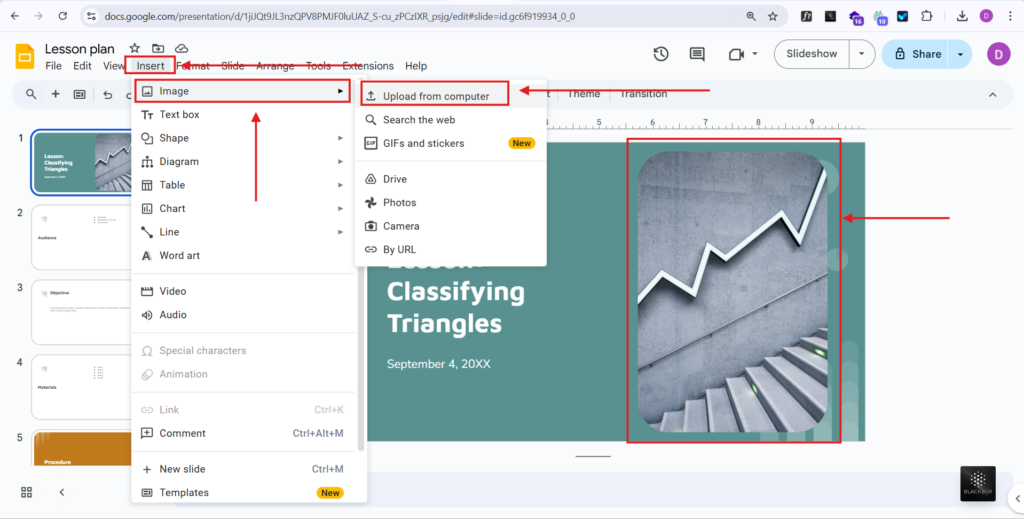Click the browser back arrow
The image size is (1024, 519).
(x=15, y=16)
